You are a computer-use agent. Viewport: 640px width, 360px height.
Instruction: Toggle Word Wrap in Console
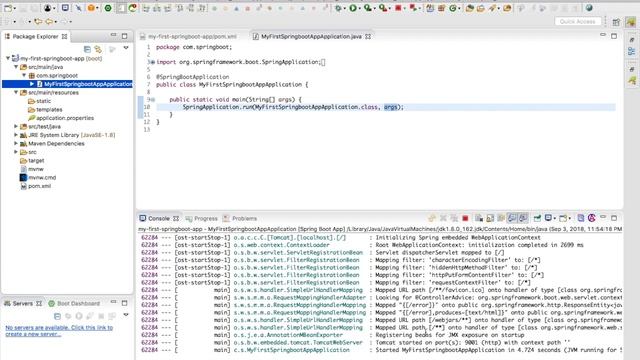[x=501, y=218]
